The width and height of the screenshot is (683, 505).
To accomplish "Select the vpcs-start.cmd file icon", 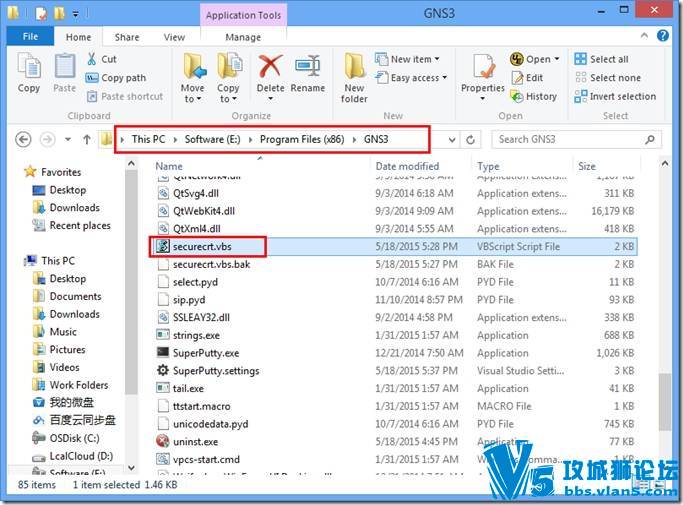I will (x=163, y=459).
